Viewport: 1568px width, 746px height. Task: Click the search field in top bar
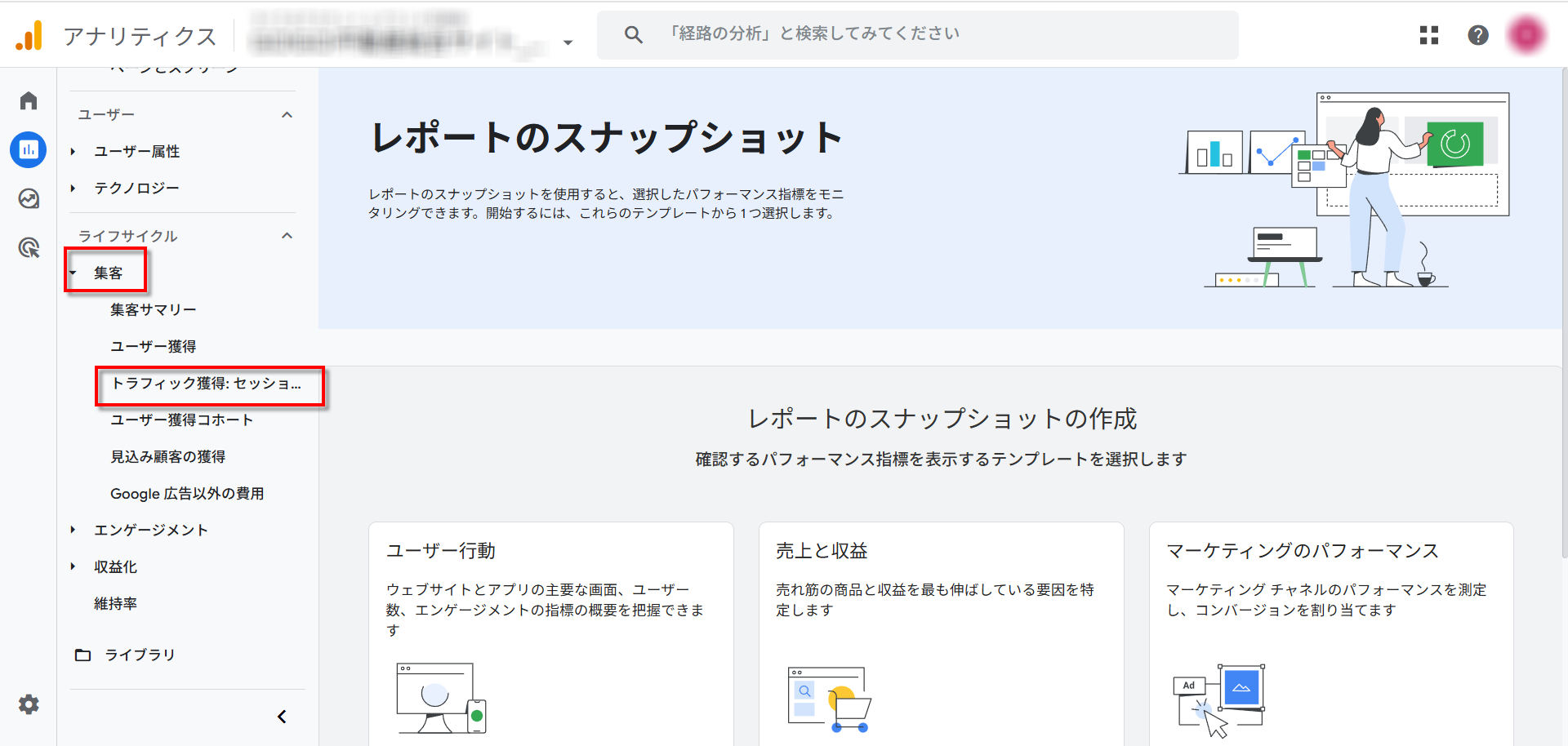coord(917,34)
